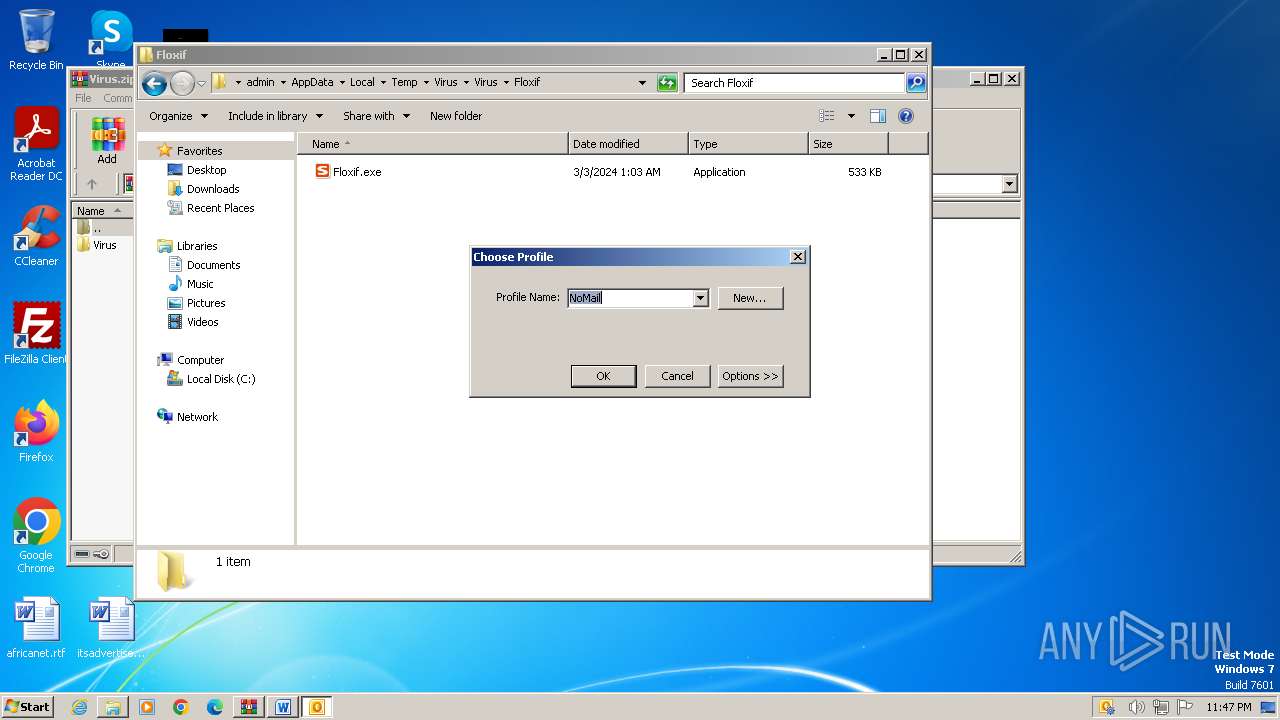This screenshot has height=720, width=1280.
Task: Switch to Outlook profile taskbar button
Action: coord(317,707)
